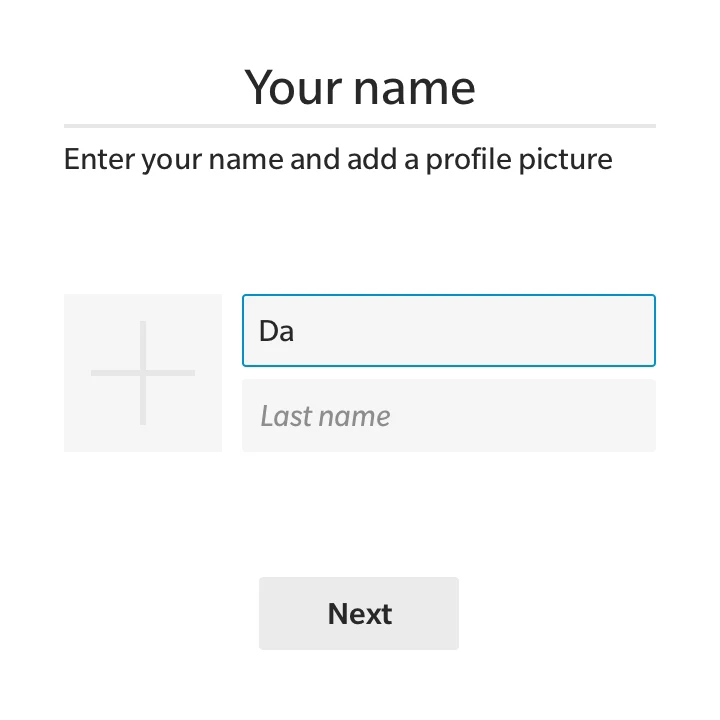Image resolution: width=720 pixels, height=720 pixels.
Task: Click the Last name input field
Action: click(448, 416)
